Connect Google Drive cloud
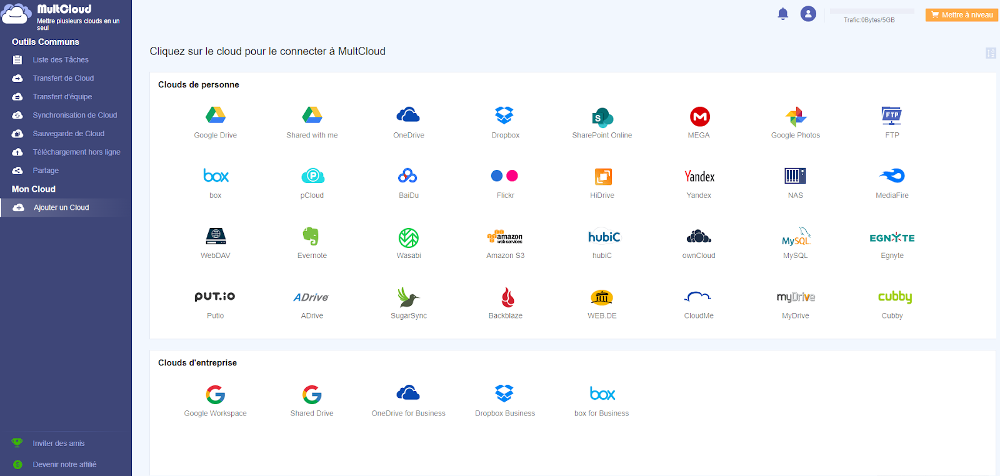The height and width of the screenshot is (476, 1000). point(215,123)
